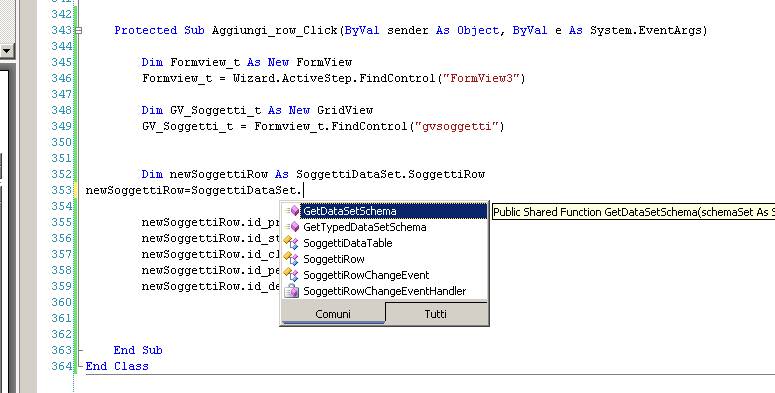Image resolution: width=775 pixels, height=393 pixels.
Task: Switch to the Comuni tab
Action: 333,313
